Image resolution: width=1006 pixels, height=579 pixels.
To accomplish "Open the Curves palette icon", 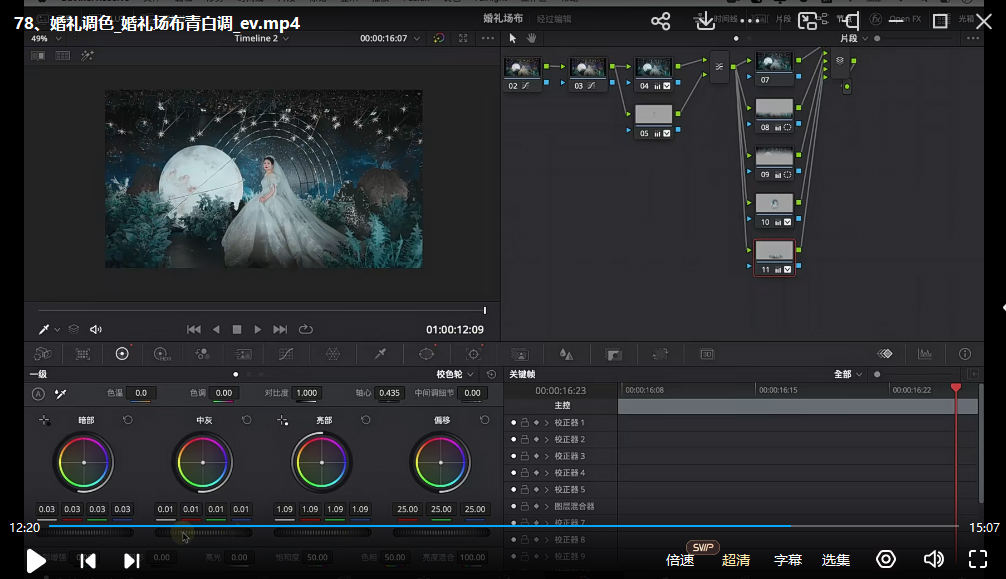I will tap(286, 354).
